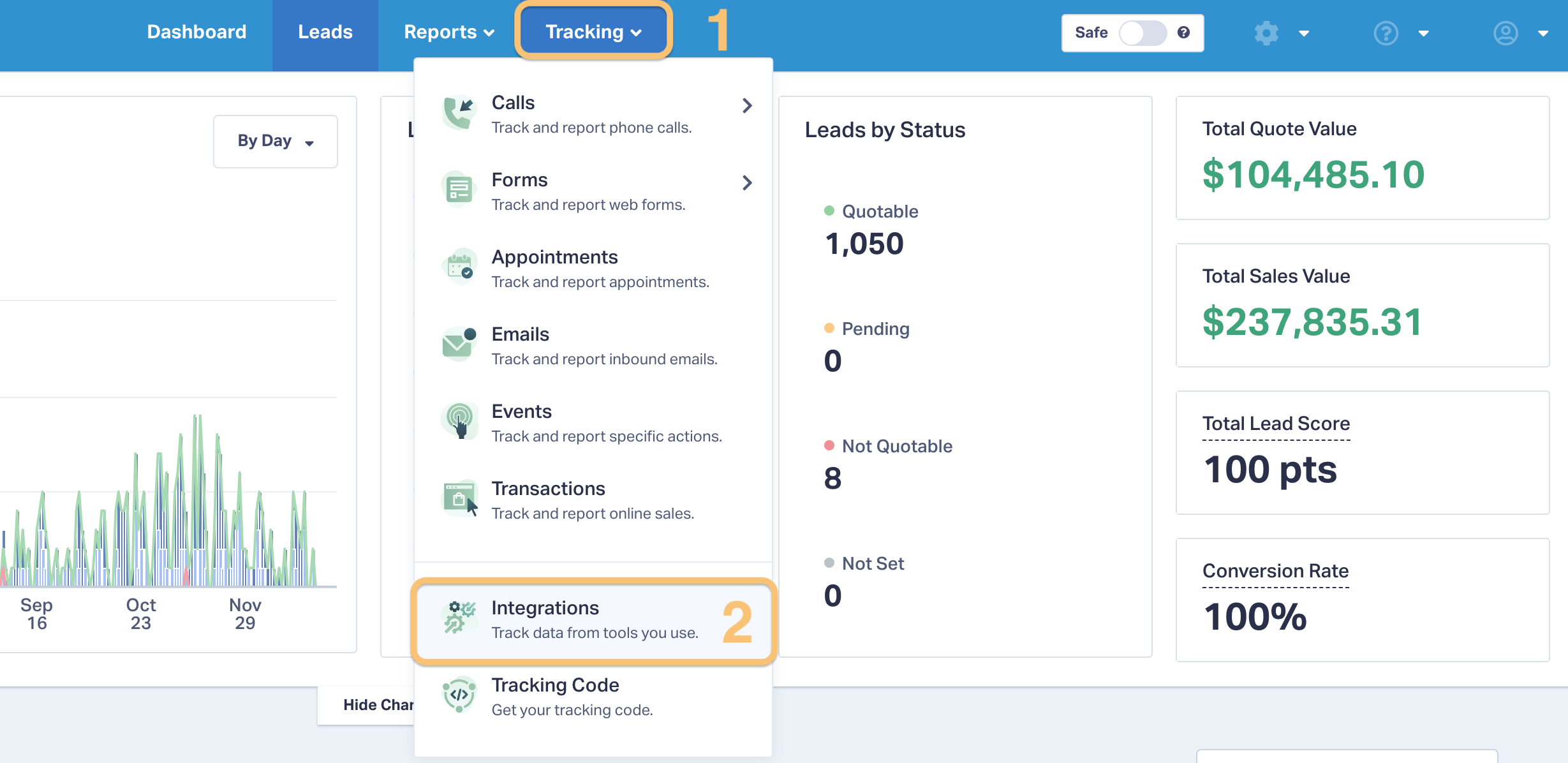The image size is (1568, 763).
Task: Click the Pending status label
Action: pos(875,329)
